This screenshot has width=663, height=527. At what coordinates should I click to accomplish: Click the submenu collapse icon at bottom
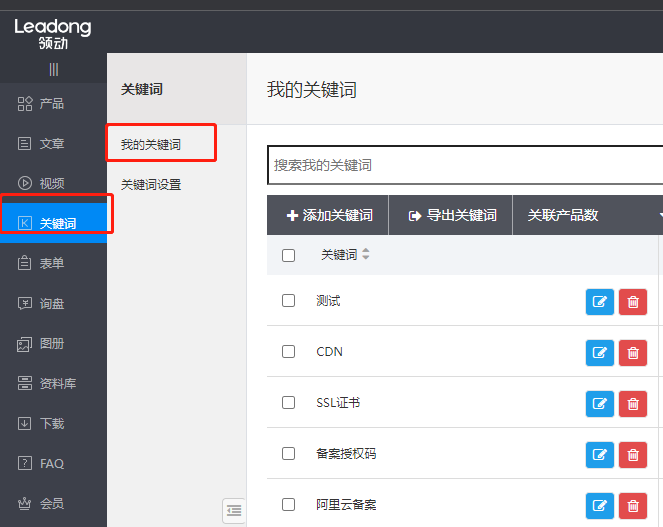tap(234, 510)
